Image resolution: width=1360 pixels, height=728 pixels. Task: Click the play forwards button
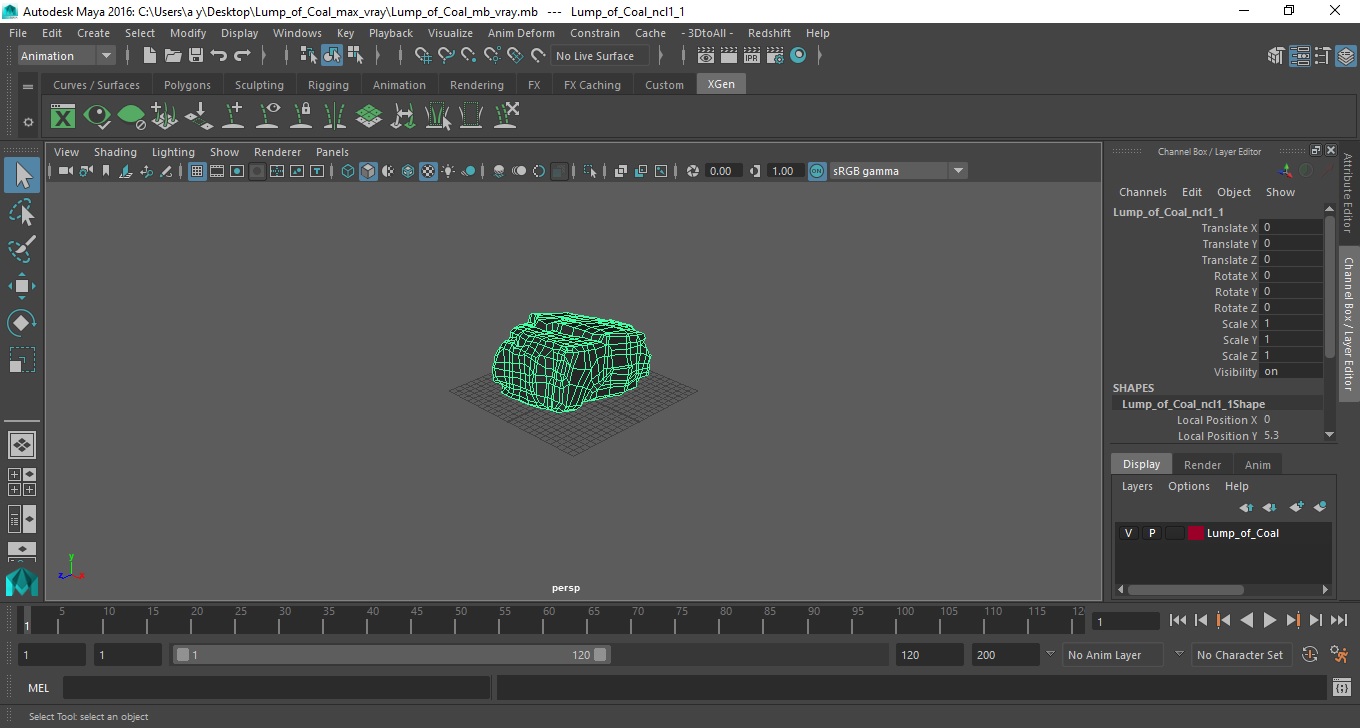pyautogui.click(x=1269, y=621)
